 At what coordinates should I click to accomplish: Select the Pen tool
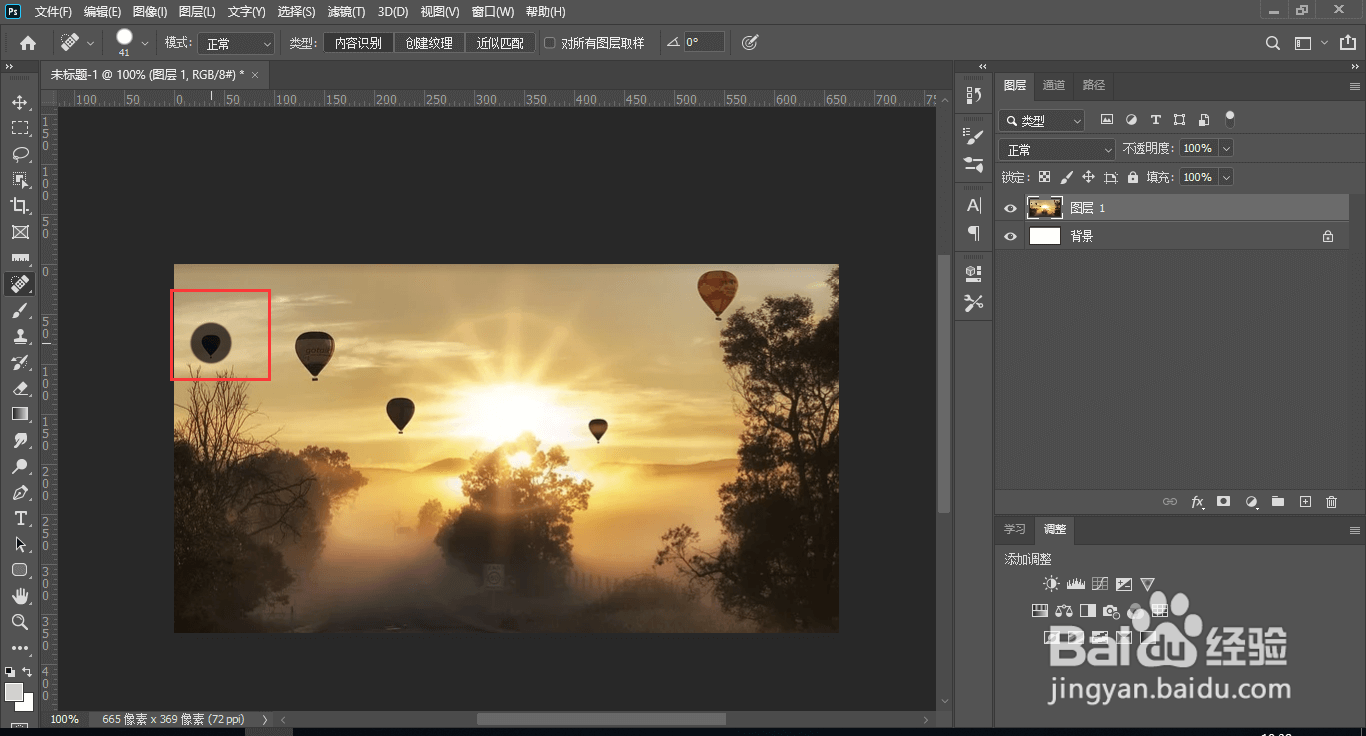click(x=20, y=492)
